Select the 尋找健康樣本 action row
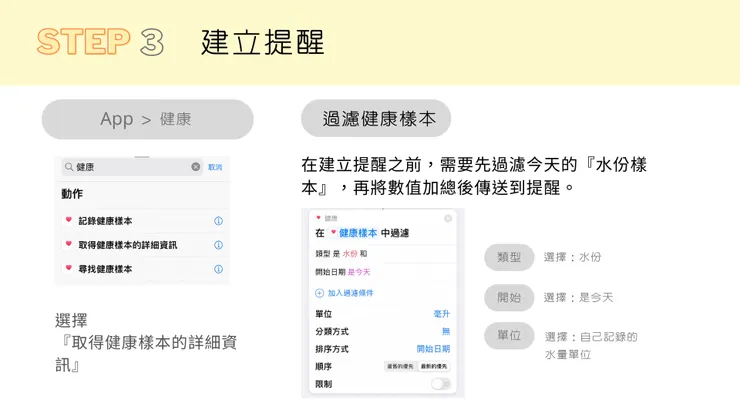This screenshot has width=740, height=416. [142, 269]
